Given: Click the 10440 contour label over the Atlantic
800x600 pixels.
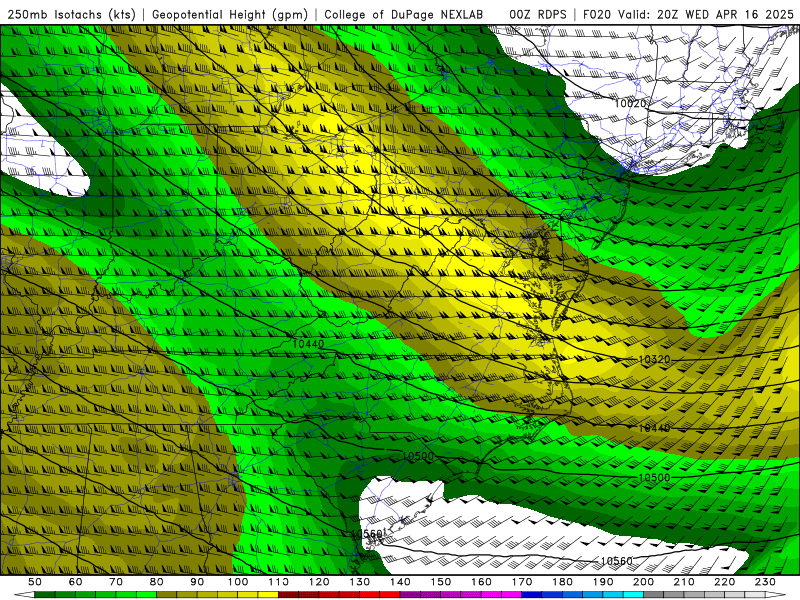Looking at the screenshot, I should click(654, 428).
